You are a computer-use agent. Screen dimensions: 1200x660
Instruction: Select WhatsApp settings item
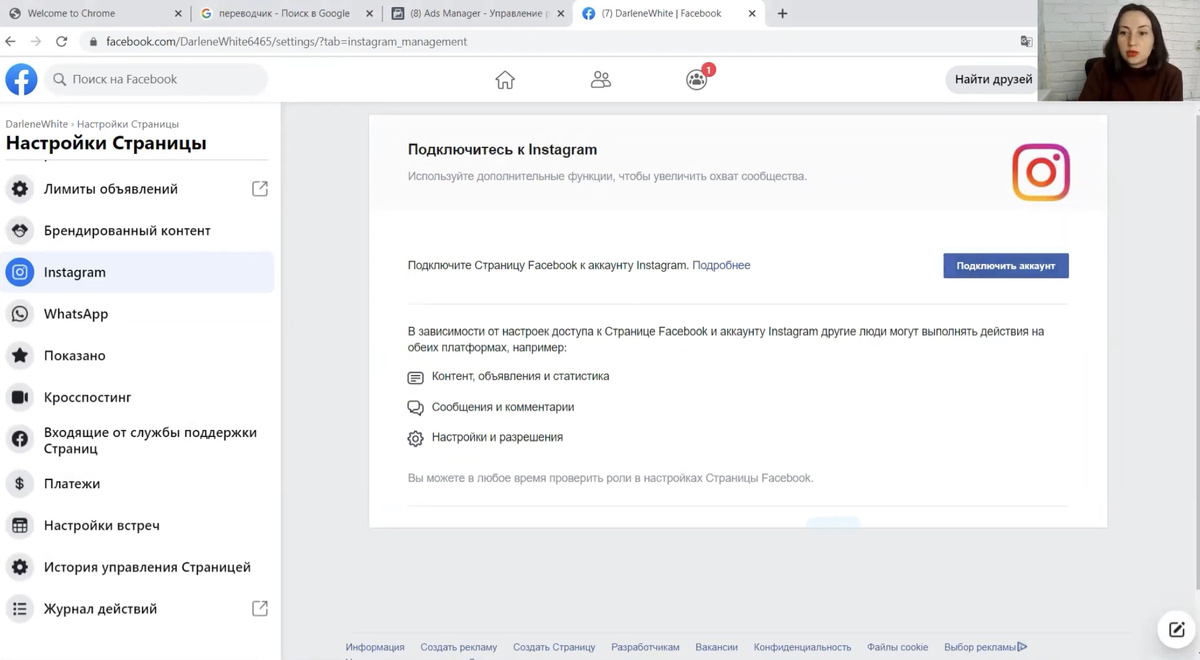[138, 314]
